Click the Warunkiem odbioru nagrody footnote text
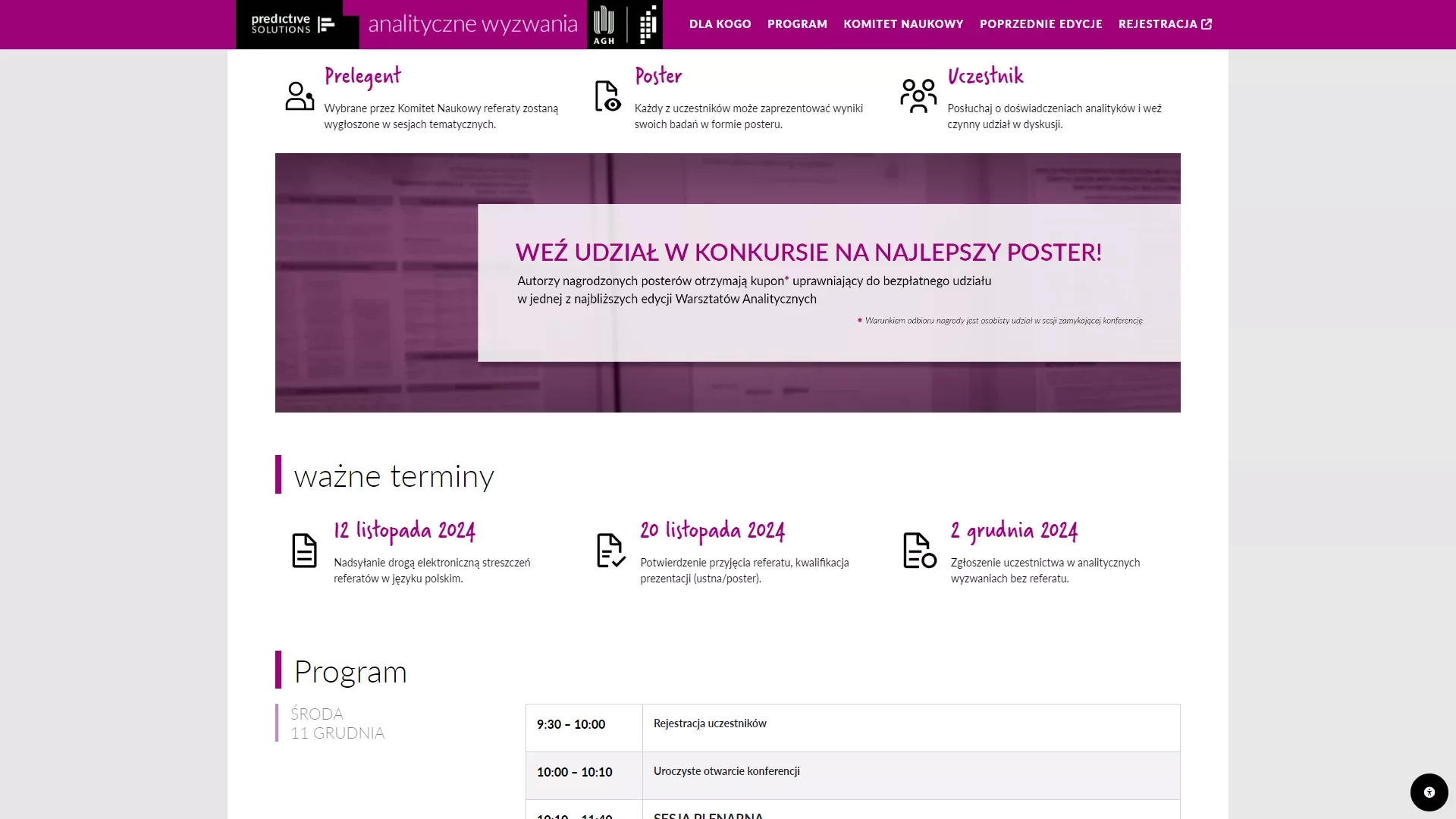This screenshot has width=1456, height=819. tap(999, 321)
